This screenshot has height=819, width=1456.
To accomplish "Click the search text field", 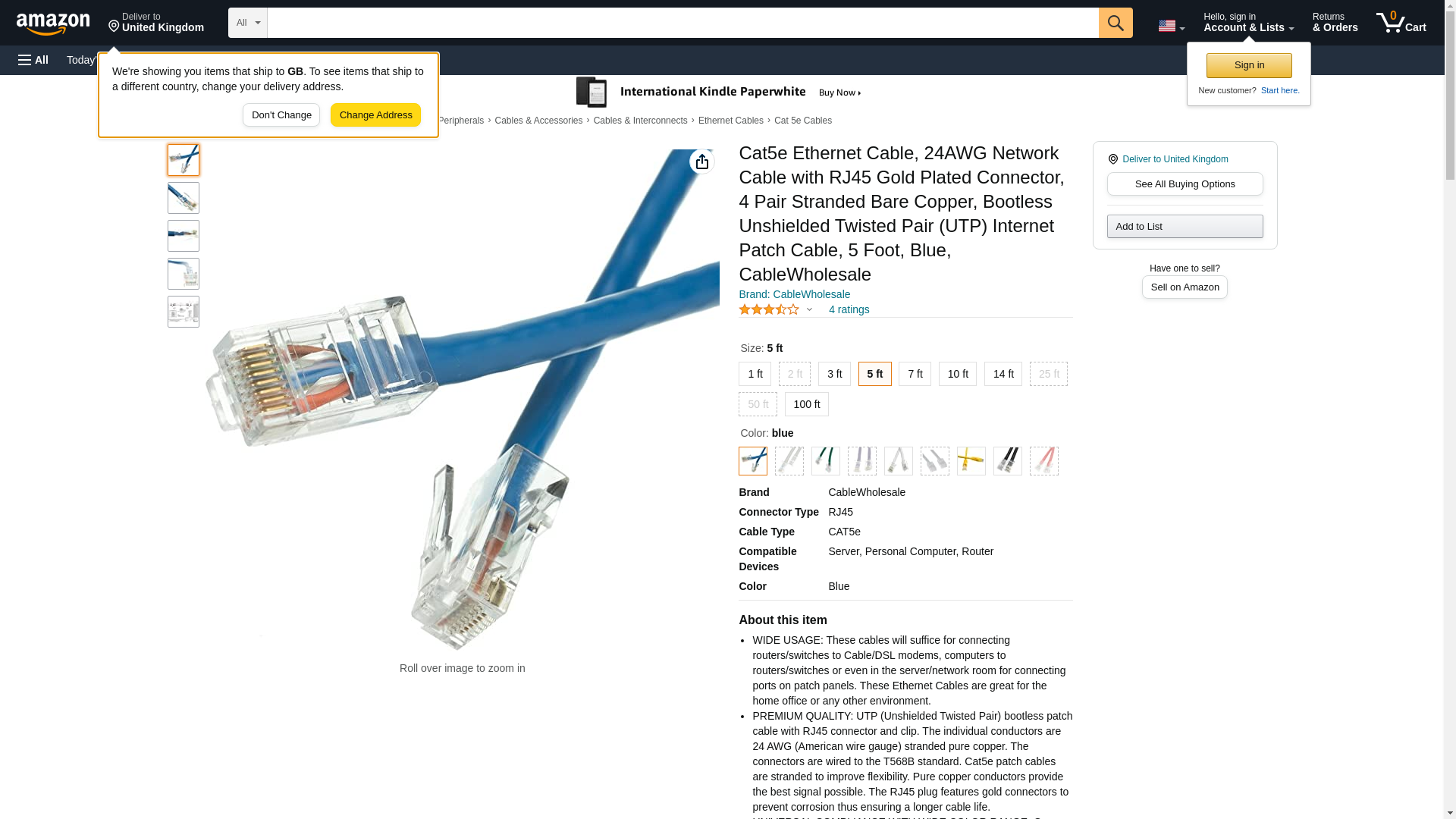I will (682, 23).
